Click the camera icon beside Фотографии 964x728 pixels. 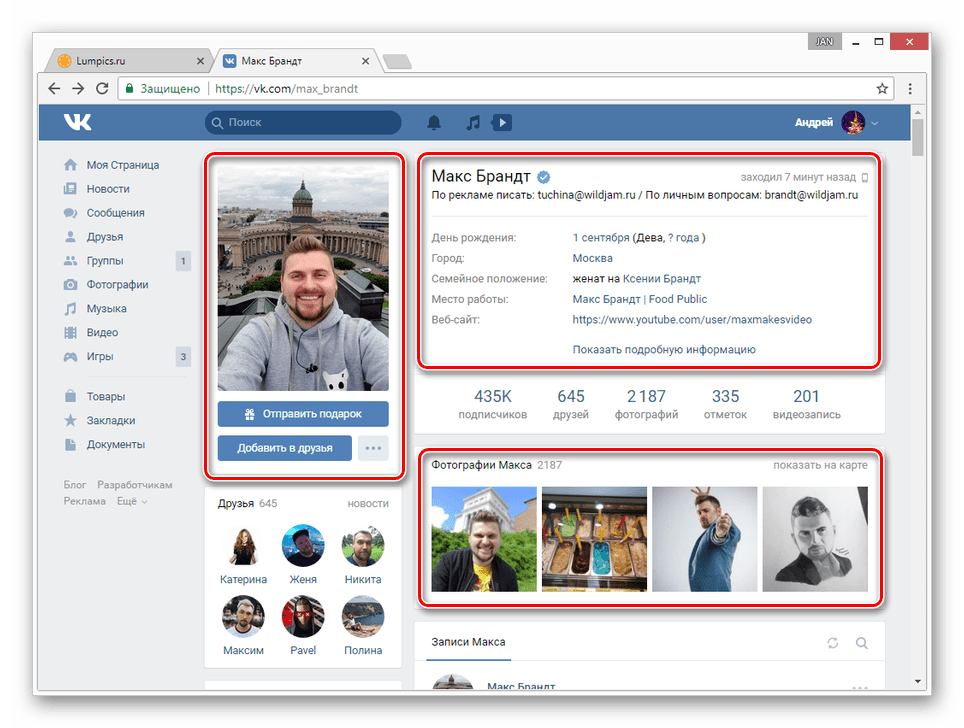(x=71, y=285)
